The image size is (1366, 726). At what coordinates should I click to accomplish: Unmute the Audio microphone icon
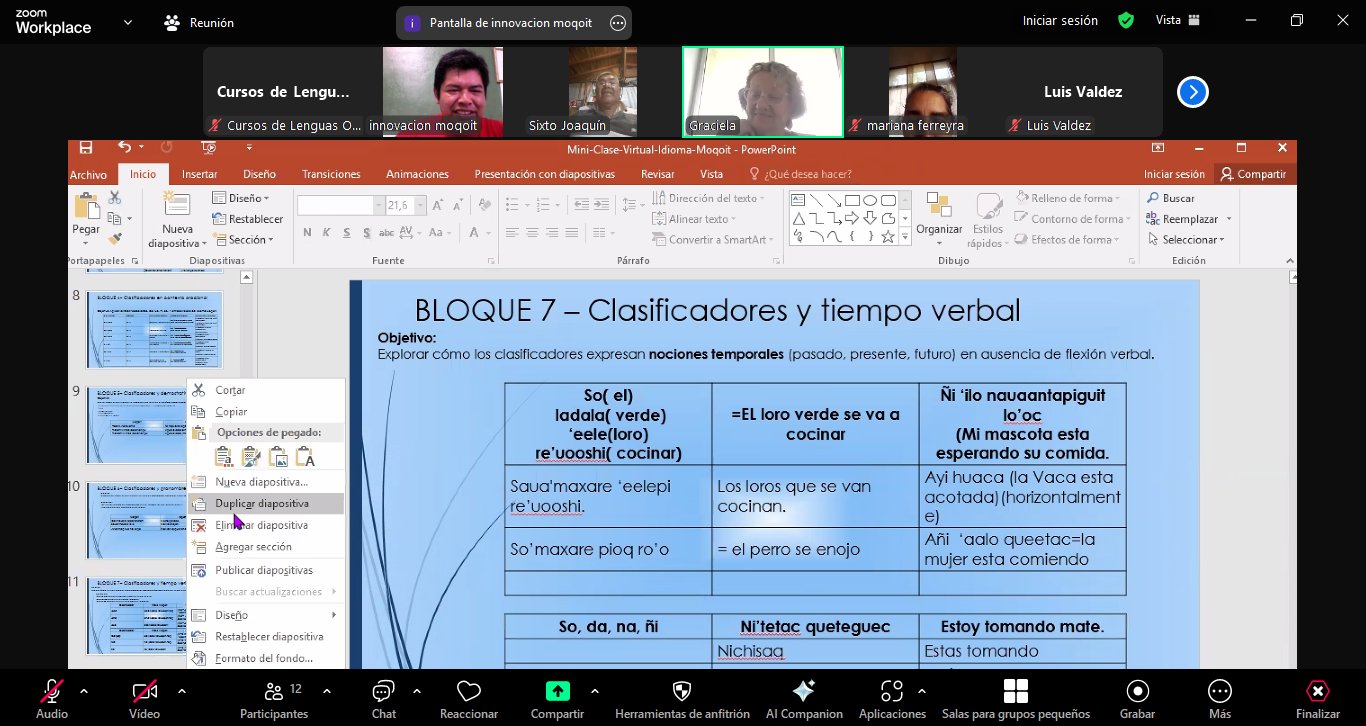[x=51, y=692]
